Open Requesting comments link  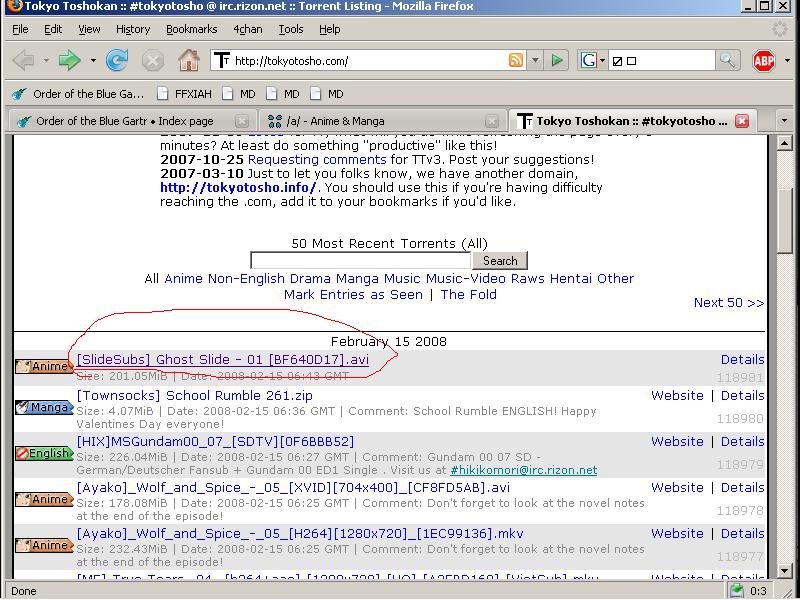click(317, 159)
